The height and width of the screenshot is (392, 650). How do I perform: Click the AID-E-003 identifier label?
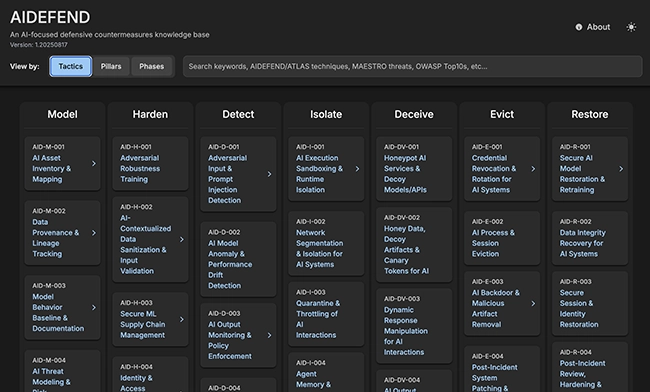point(488,281)
